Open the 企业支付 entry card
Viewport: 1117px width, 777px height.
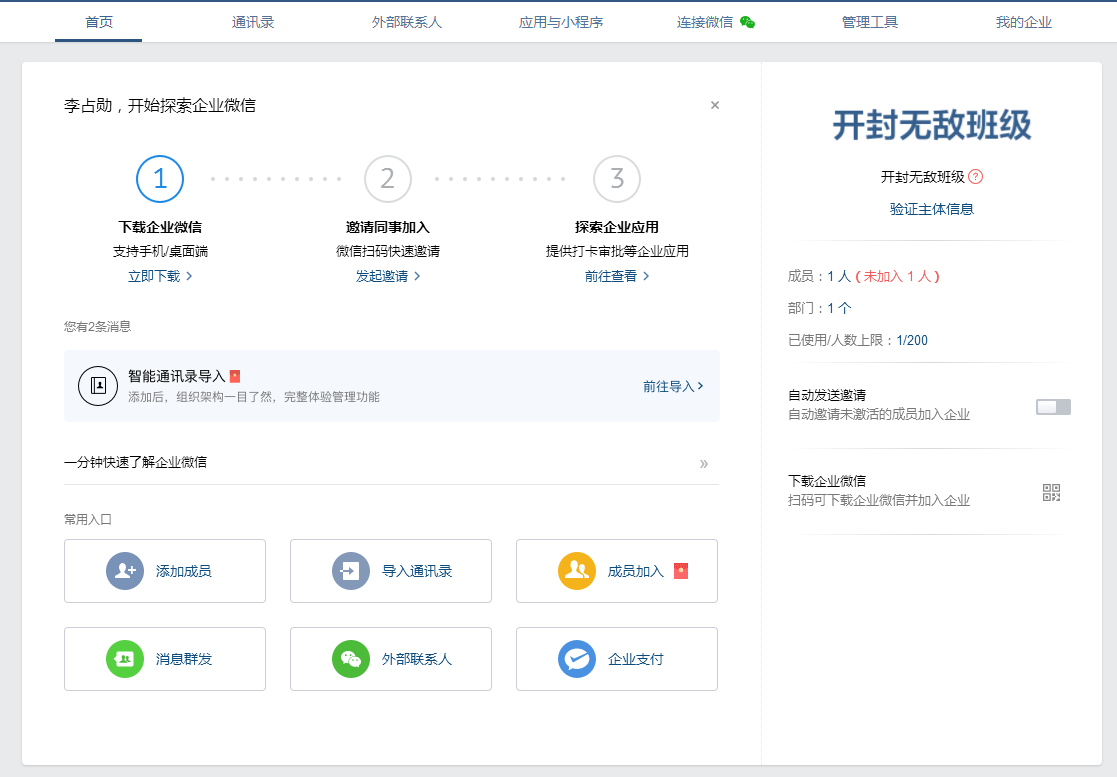(616, 659)
